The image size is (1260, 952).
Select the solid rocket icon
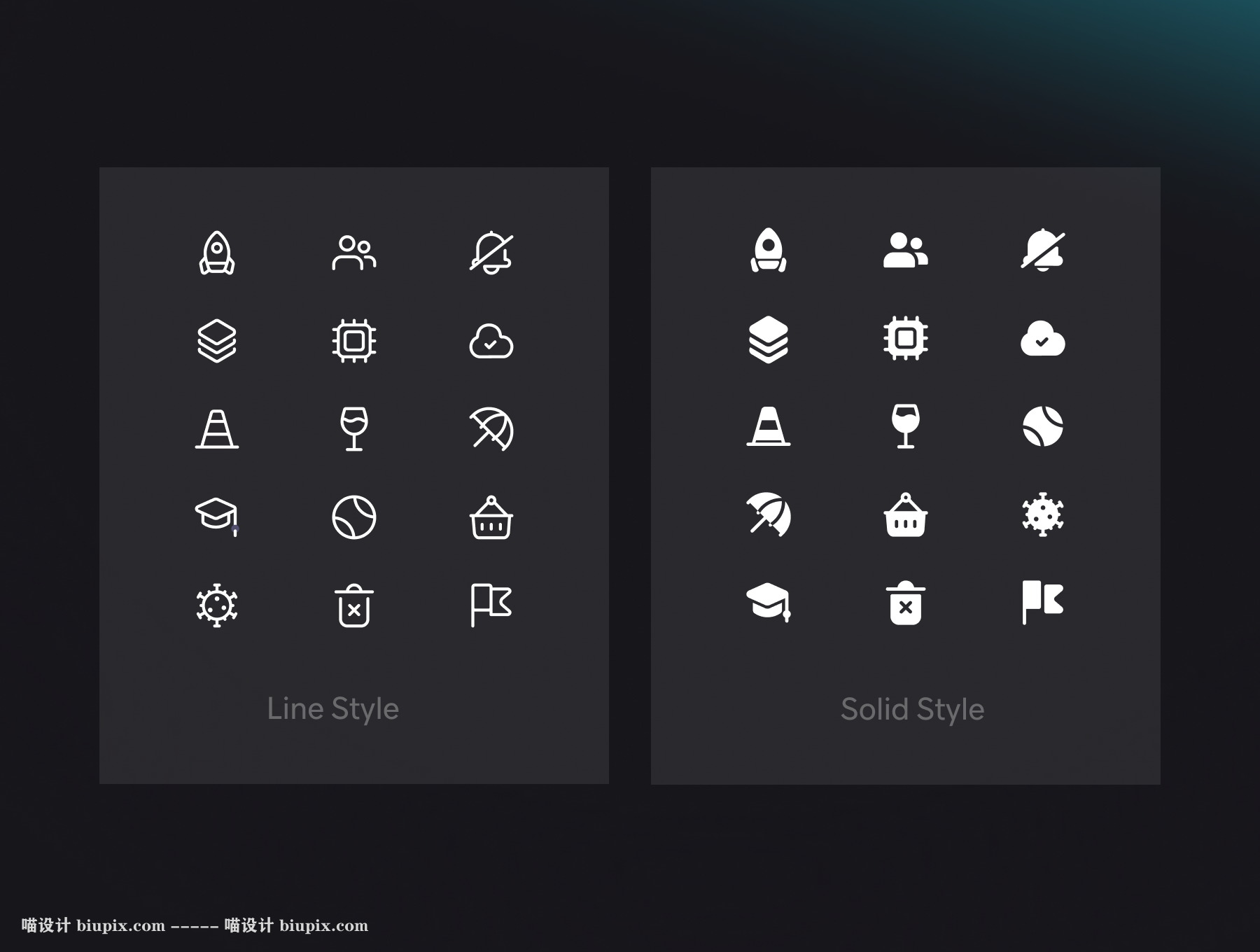(769, 250)
